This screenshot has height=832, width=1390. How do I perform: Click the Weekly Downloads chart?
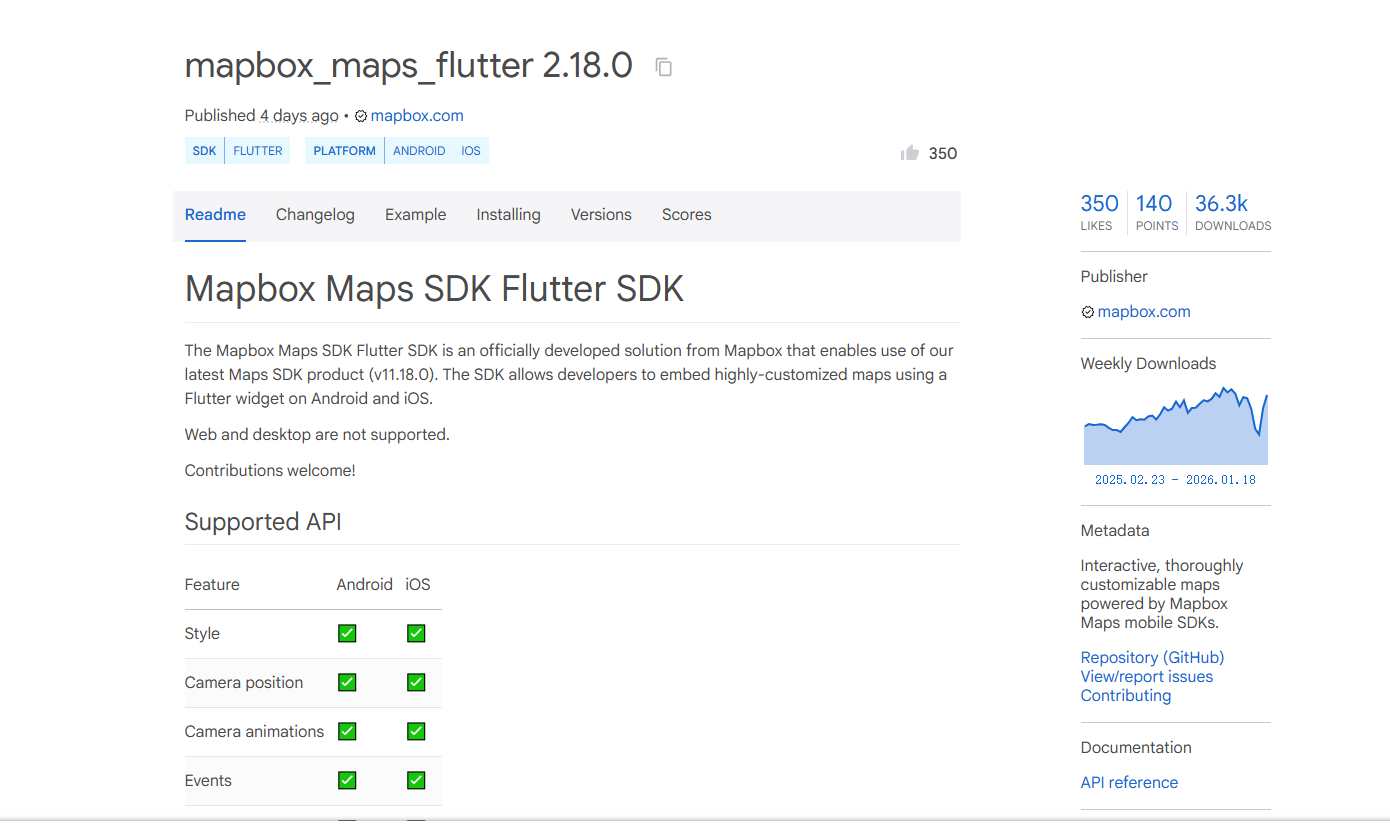pyautogui.click(x=1175, y=427)
